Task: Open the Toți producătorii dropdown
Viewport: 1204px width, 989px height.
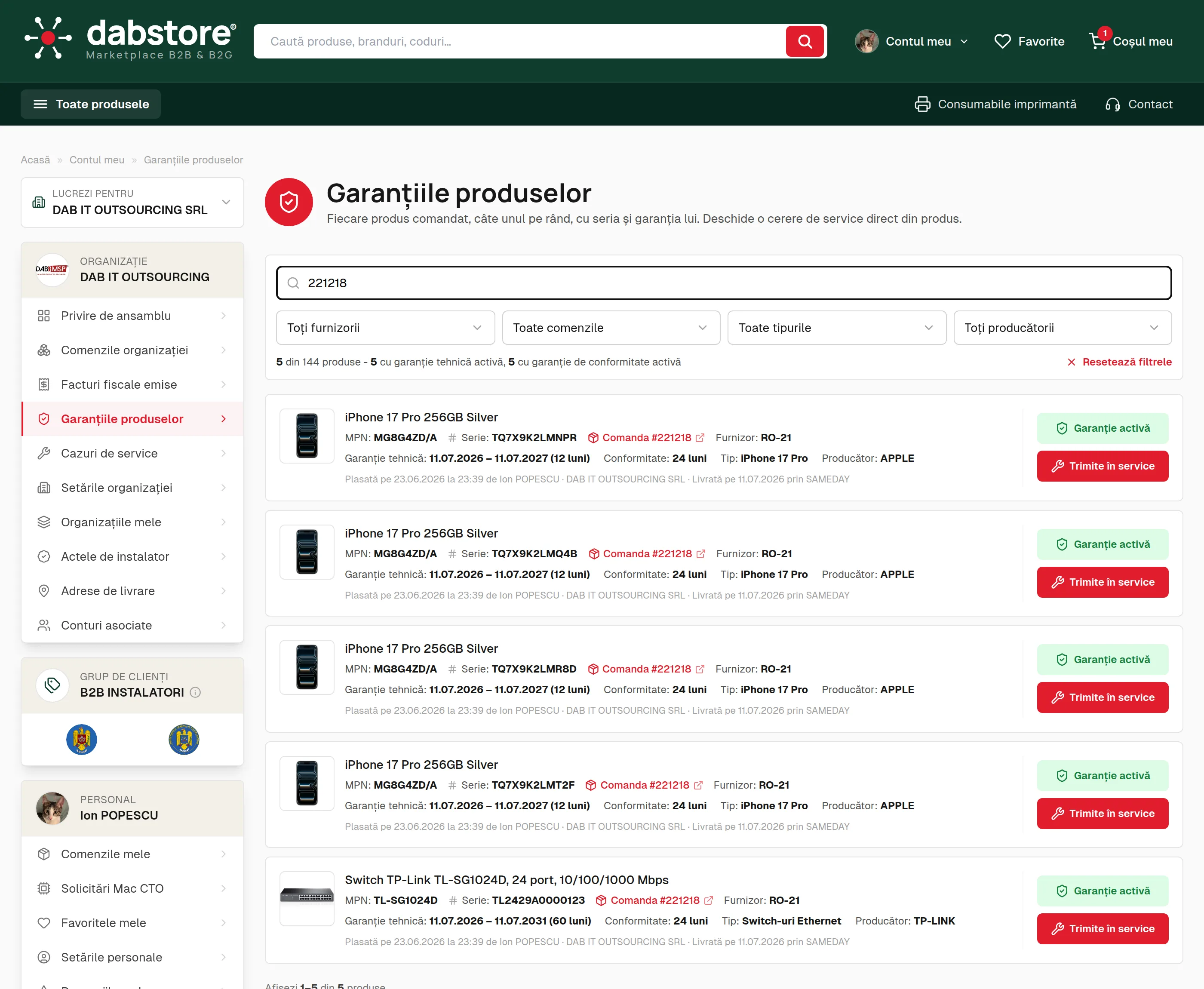Action: pyautogui.click(x=1063, y=328)
